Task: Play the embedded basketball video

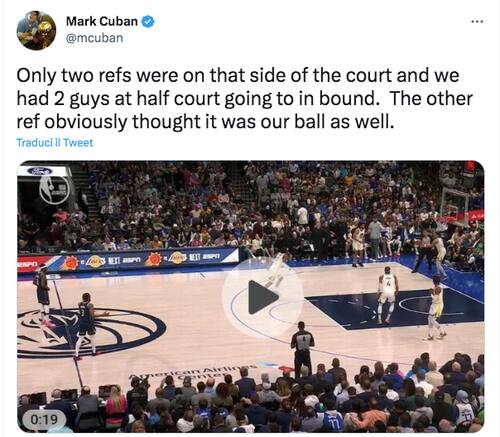Action: click(262, 297)
